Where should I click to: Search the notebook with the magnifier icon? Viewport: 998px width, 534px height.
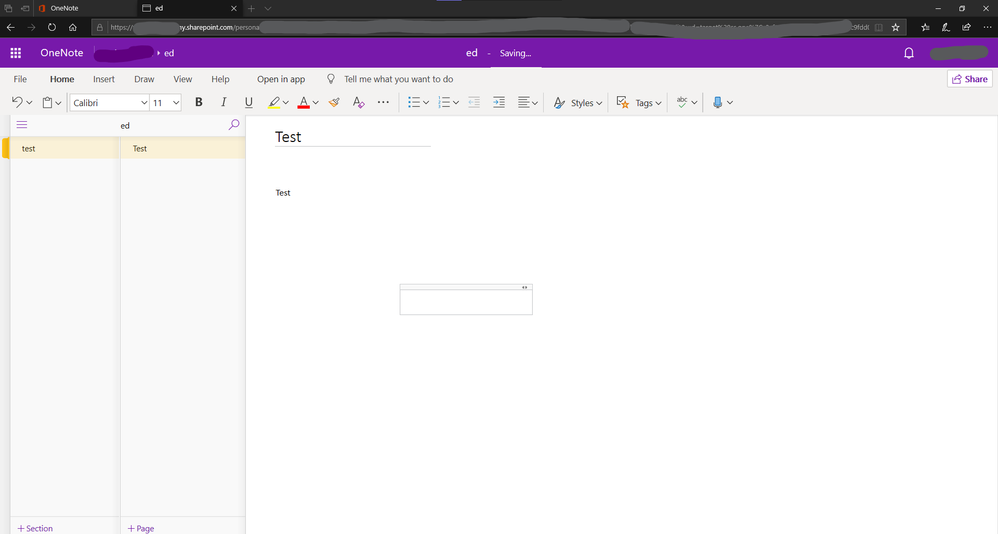tap(234, 125)
